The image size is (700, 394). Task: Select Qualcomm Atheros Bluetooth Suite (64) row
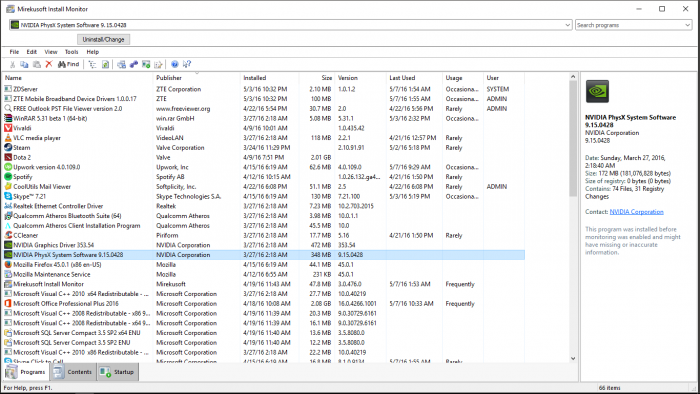tap(264, 216)
